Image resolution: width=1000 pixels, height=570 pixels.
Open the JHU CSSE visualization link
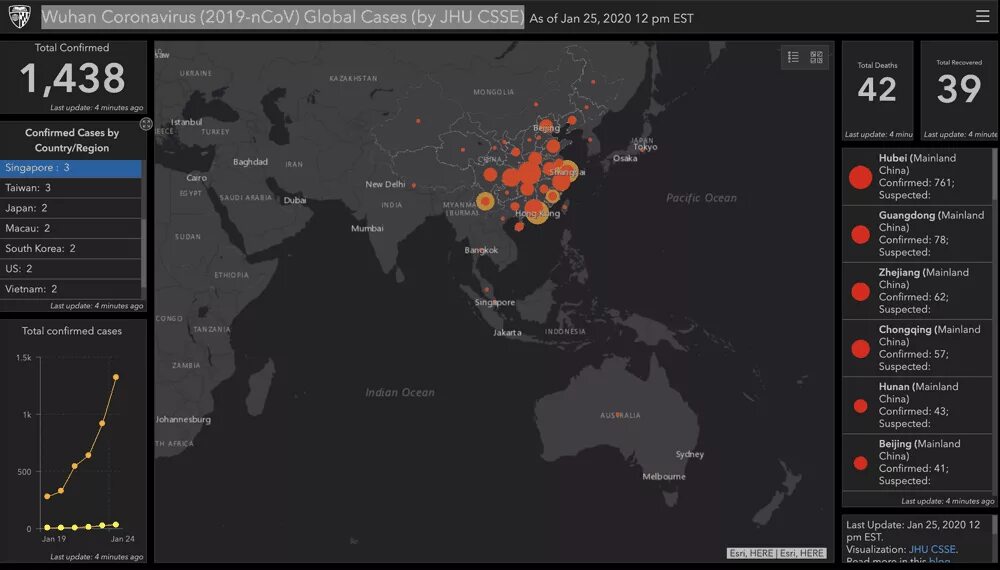pos(932,549)
